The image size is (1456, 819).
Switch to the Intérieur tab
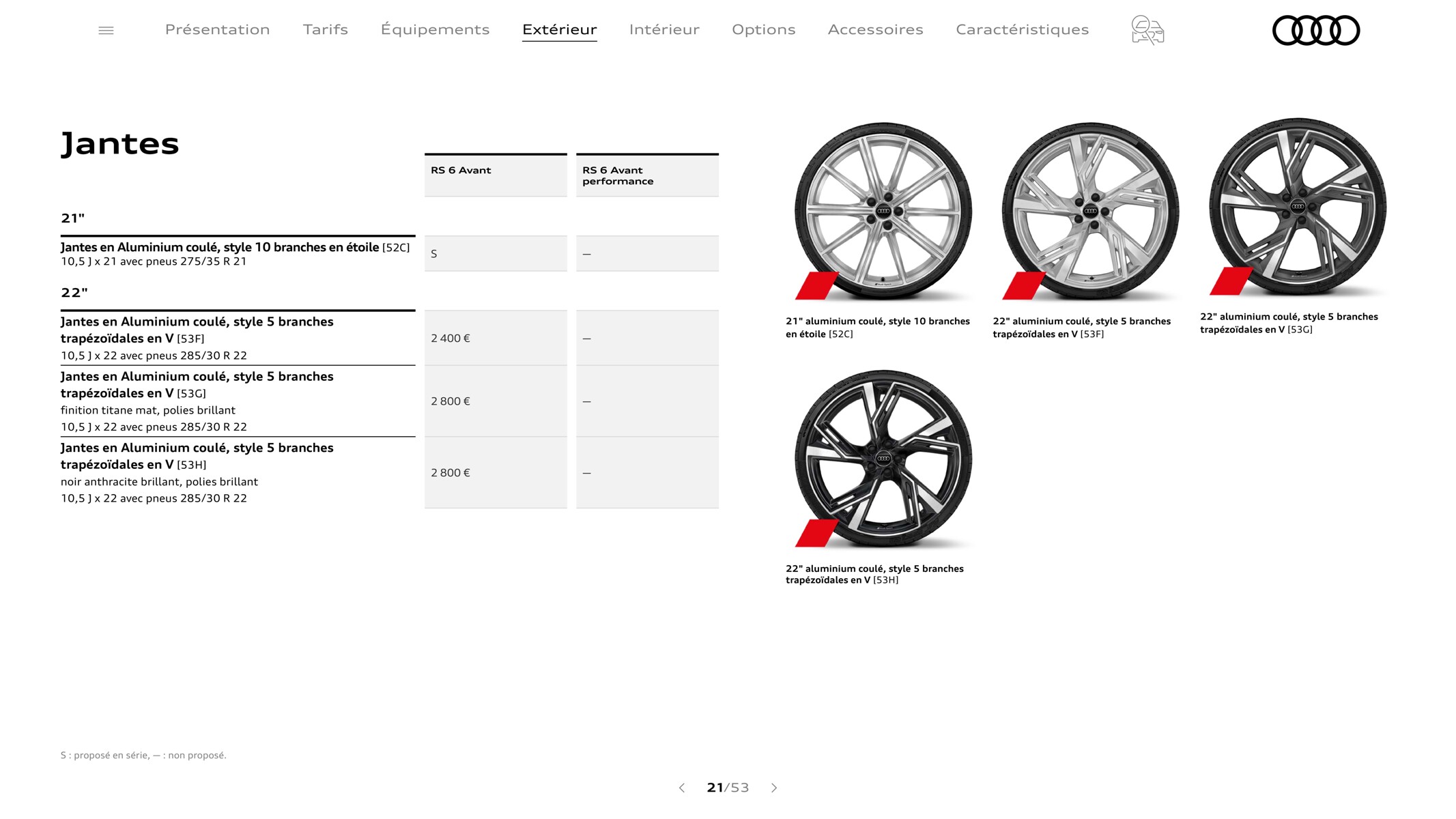tap(664, 29)
